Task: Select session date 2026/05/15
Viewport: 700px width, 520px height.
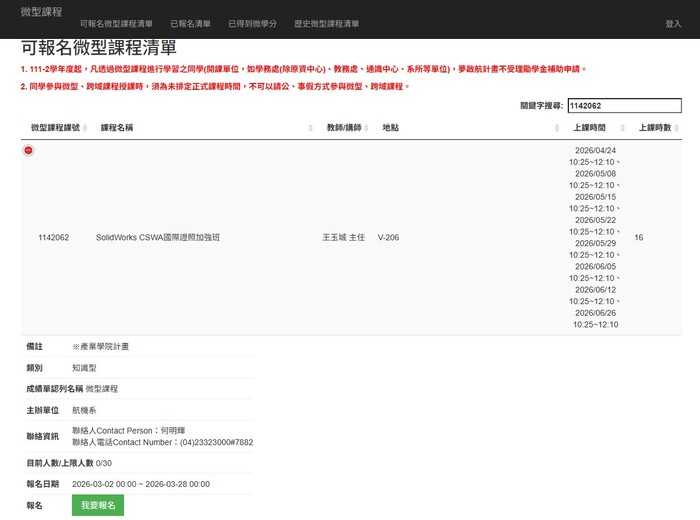Action: (595, 197)
